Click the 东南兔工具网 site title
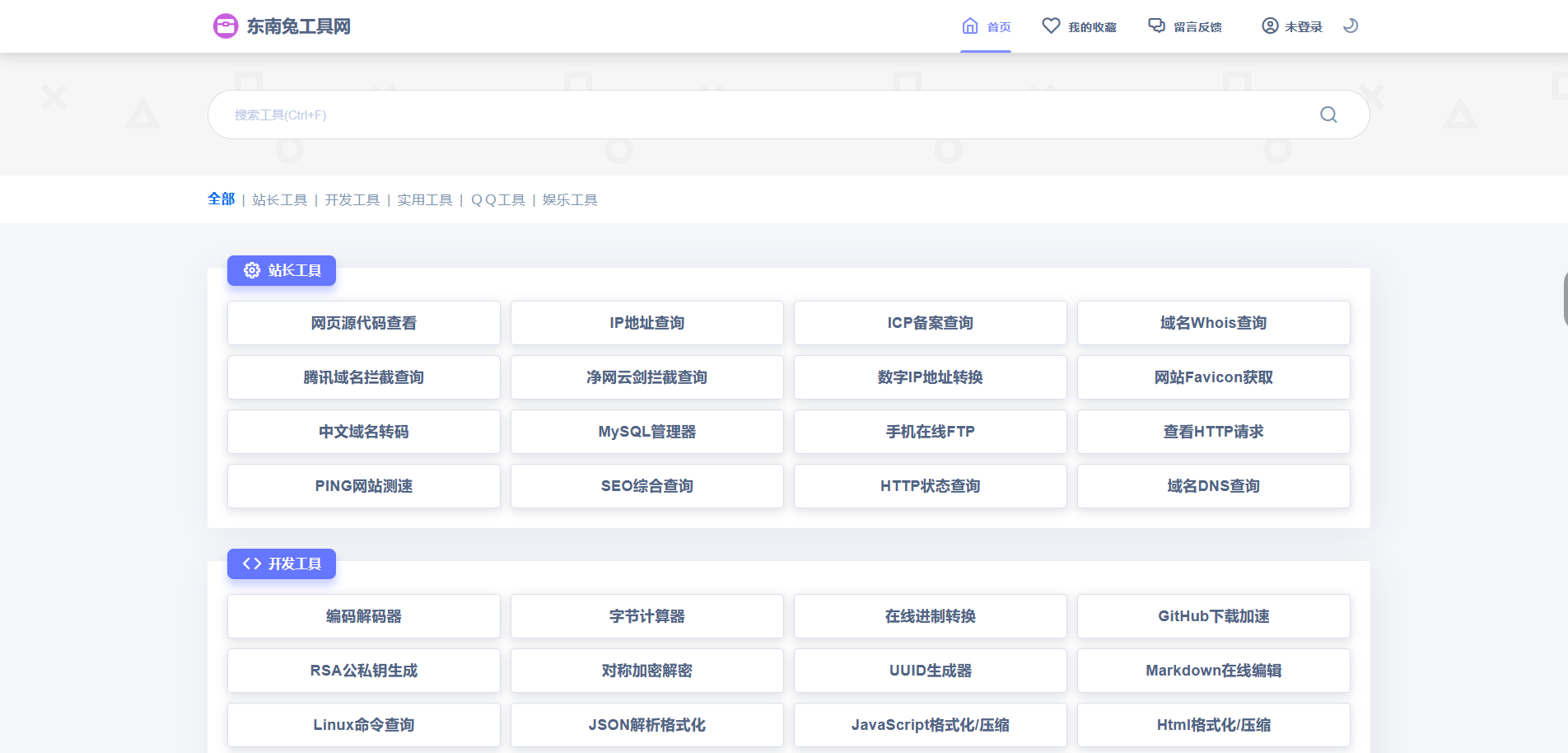Image resolution: width=1568 pixels, height=753 pixels. coord(299,26)
